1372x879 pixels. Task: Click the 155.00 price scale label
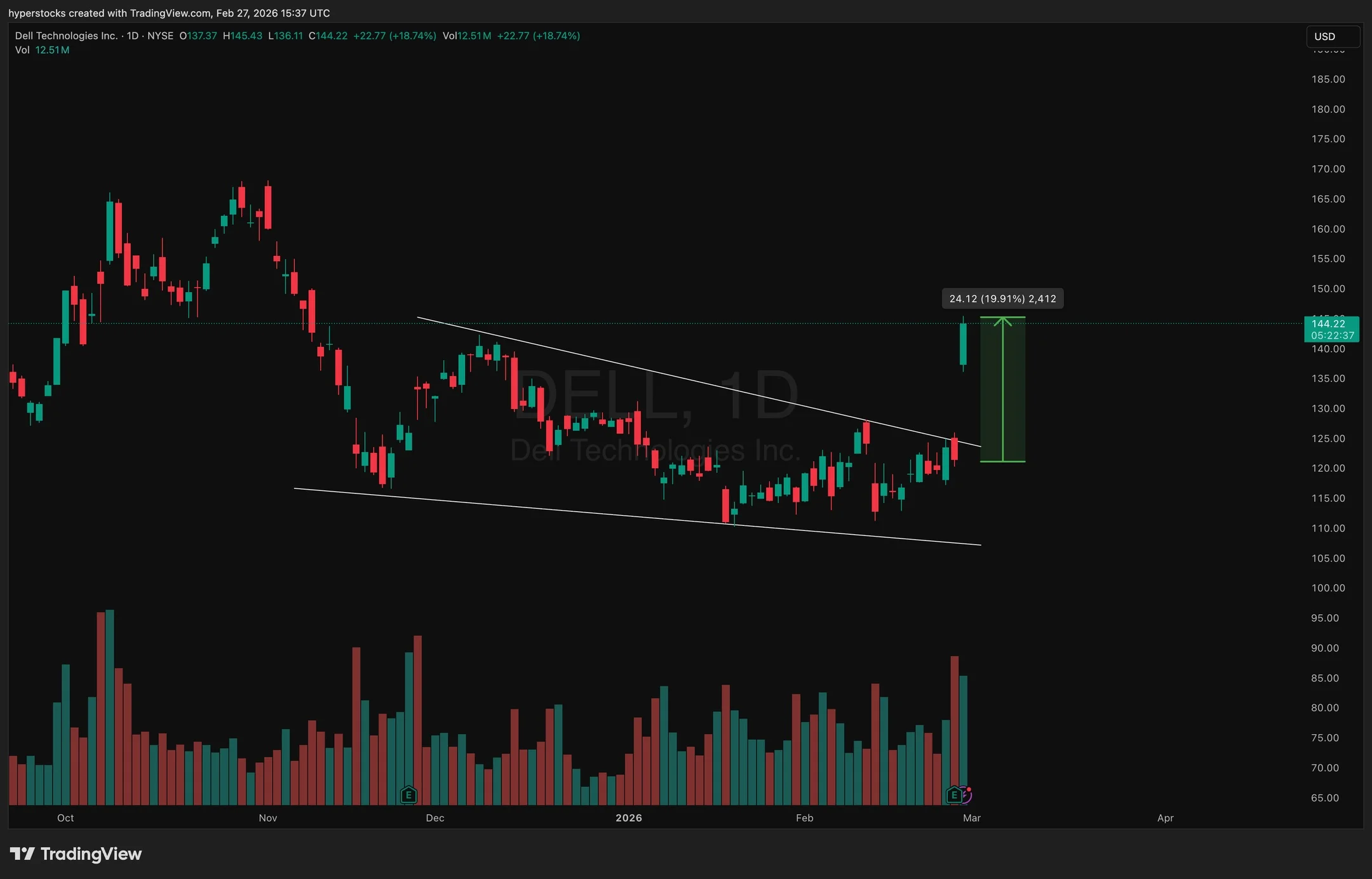click(x=1328, y=258)
